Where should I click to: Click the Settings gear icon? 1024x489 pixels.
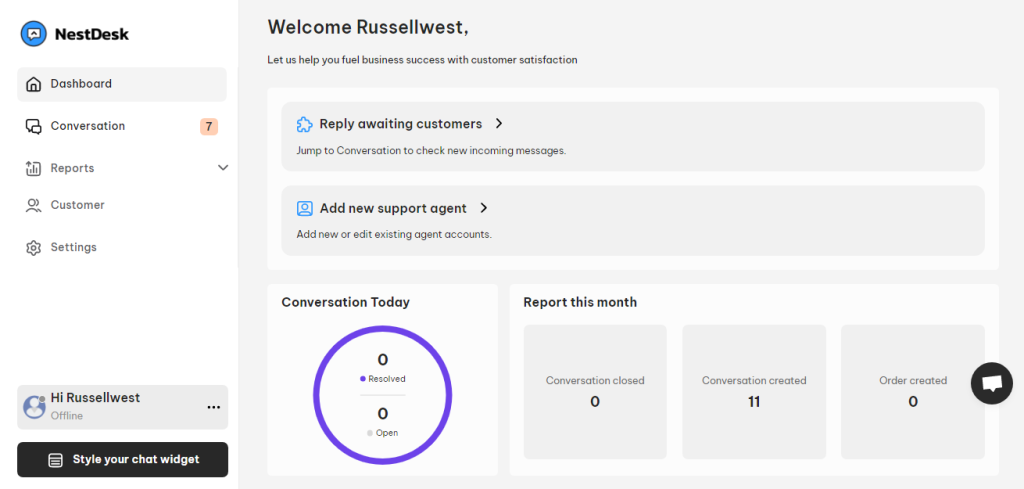33,248
